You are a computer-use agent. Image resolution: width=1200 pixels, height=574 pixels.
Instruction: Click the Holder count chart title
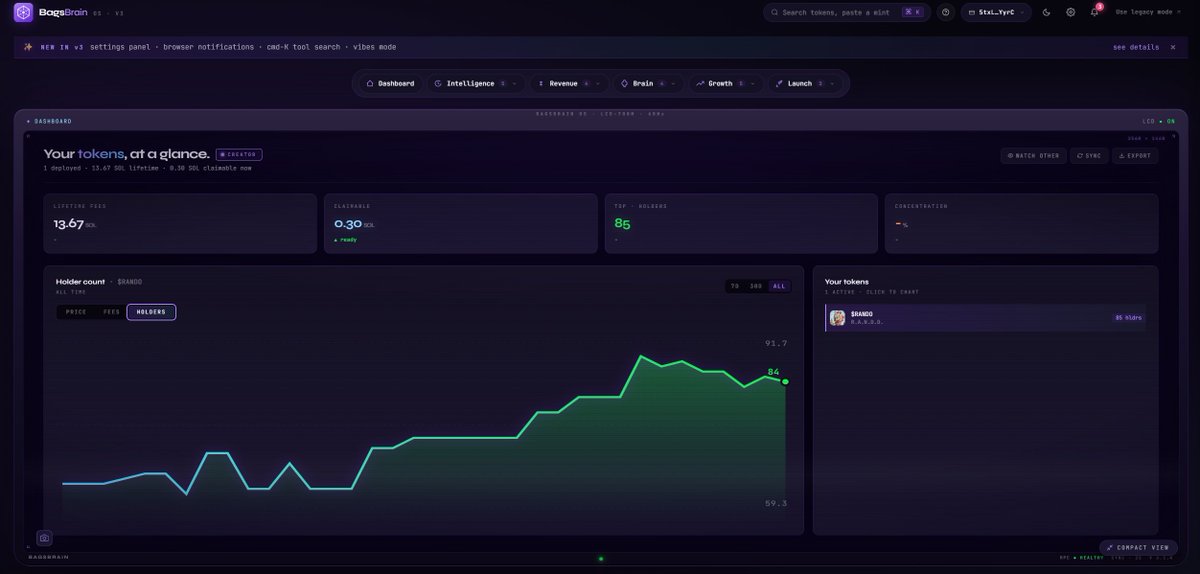tap(82, 282)
